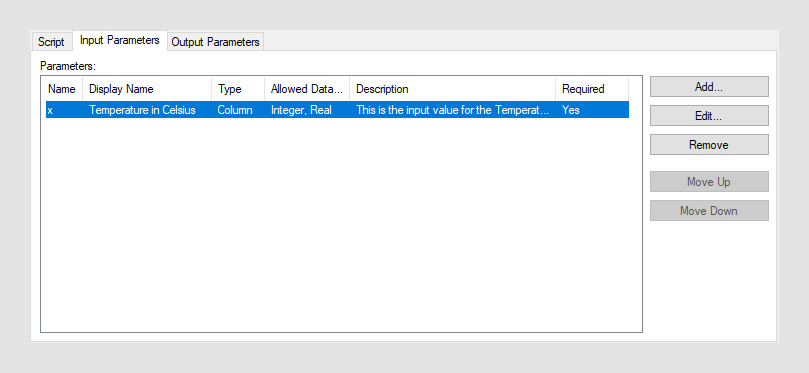Click the Move Down button
Screen dimensions: 809x373
pyautogui.click(x=709, y=210)
